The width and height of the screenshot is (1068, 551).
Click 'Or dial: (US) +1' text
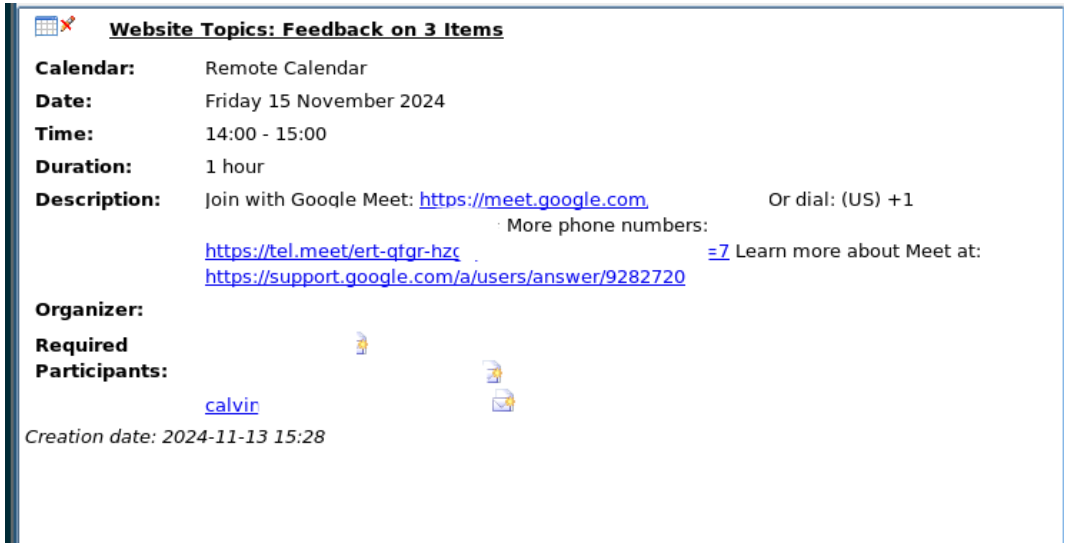[840, 200]
